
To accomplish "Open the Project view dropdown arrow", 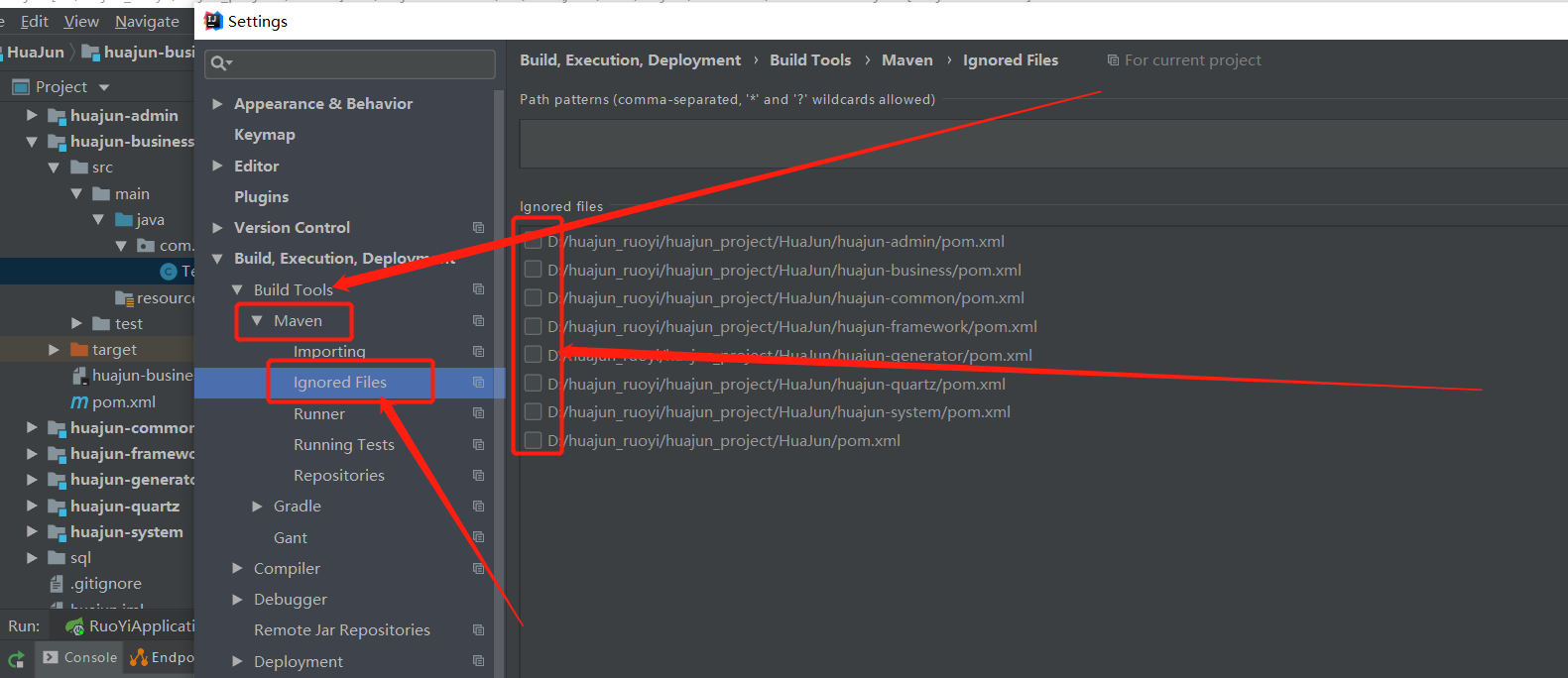I will (104, 87).
